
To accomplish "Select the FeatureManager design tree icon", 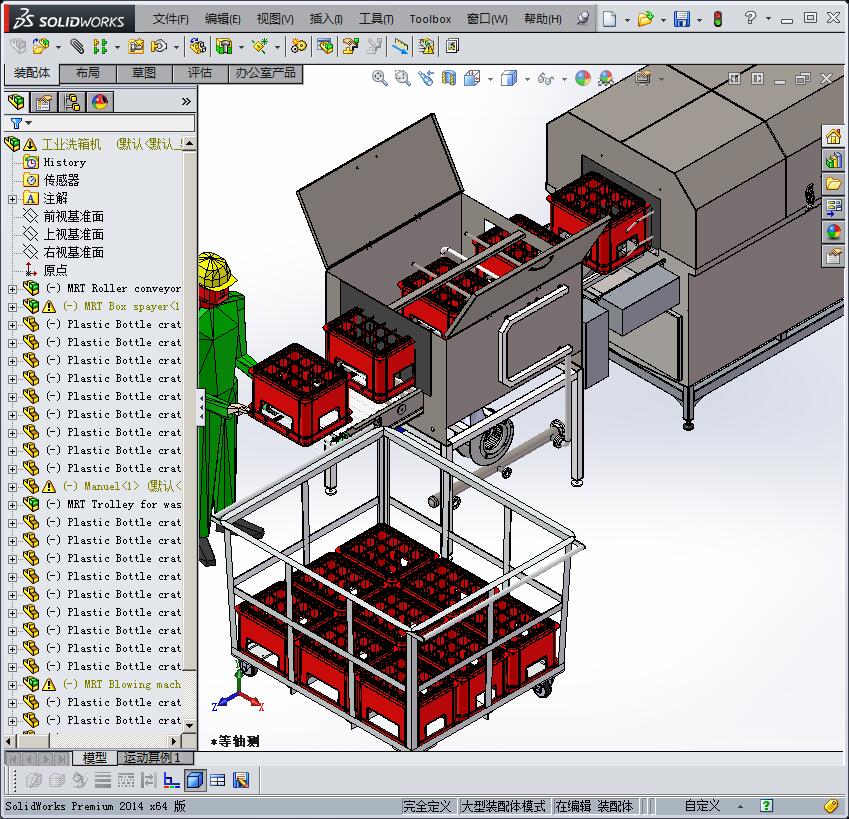I will tap(17, 101).
